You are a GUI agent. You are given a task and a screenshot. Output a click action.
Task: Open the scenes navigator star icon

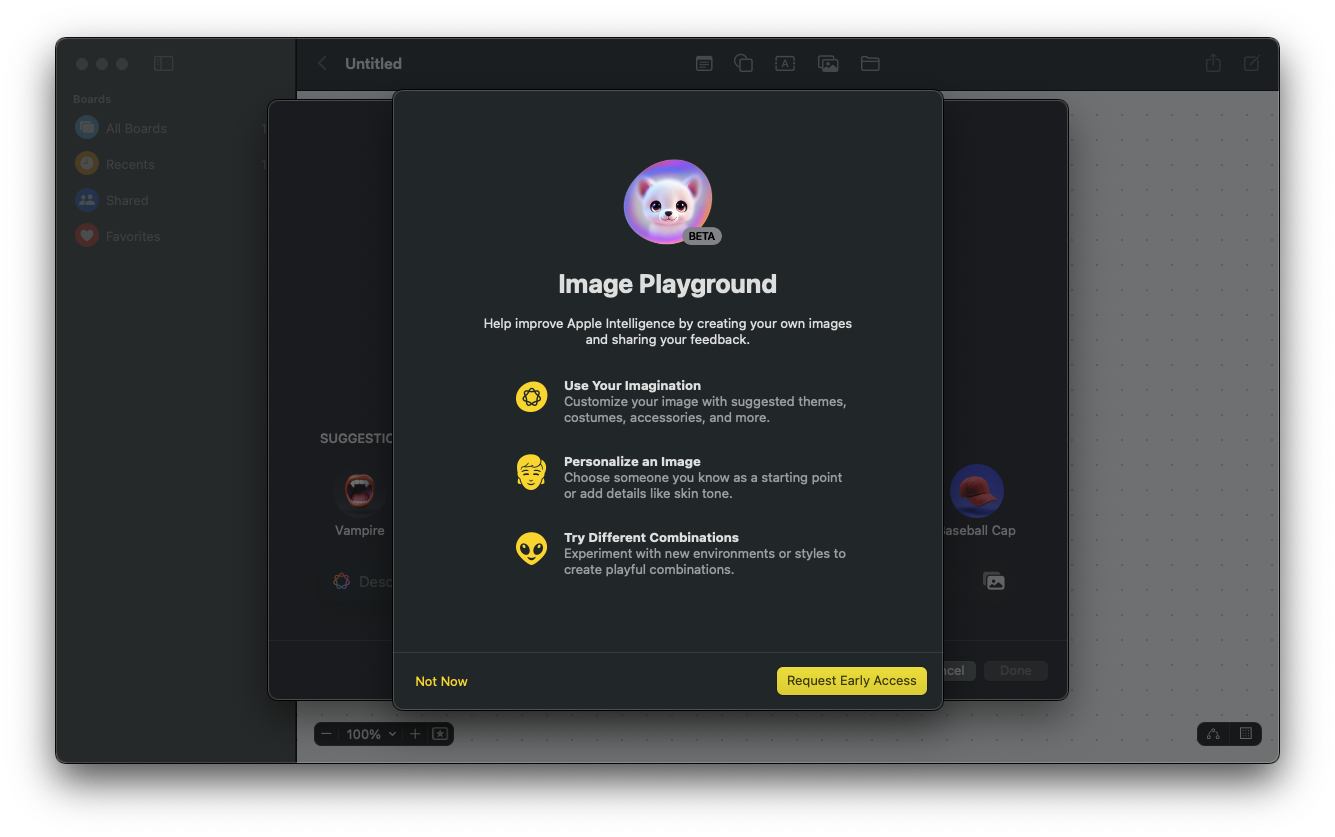[440, 734]
